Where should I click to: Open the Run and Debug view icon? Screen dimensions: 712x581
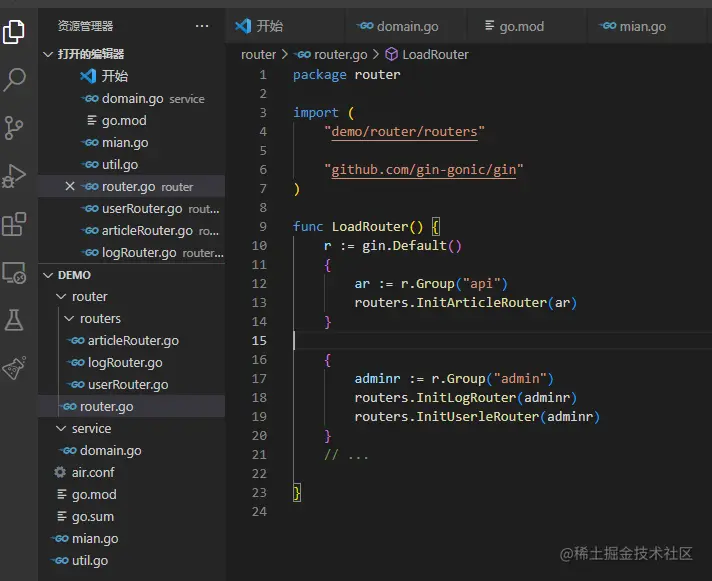[x=14, y=176]
